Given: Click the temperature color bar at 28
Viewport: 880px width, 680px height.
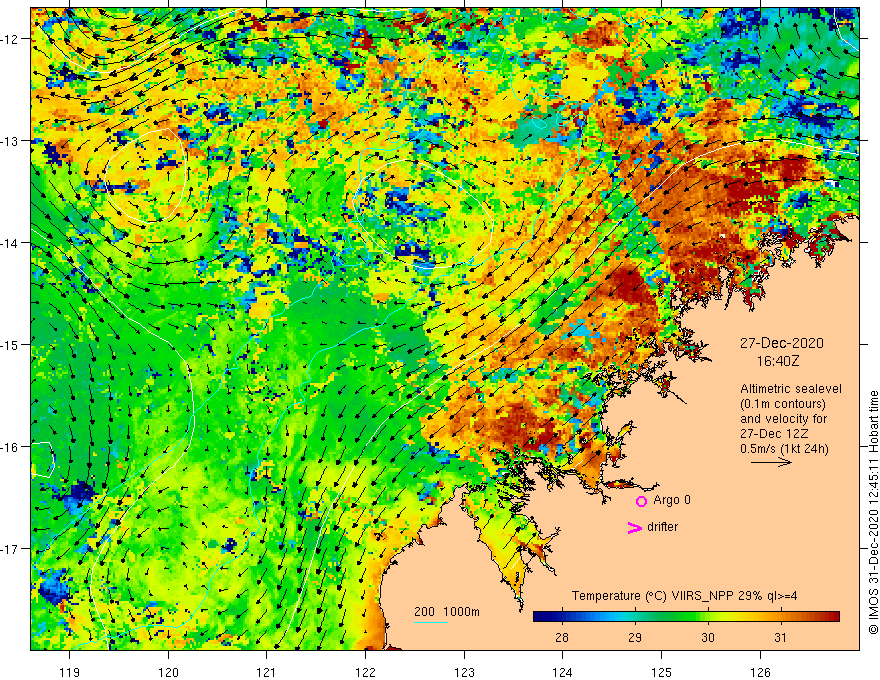Looking at the screenshot, I should click(562, 617).
